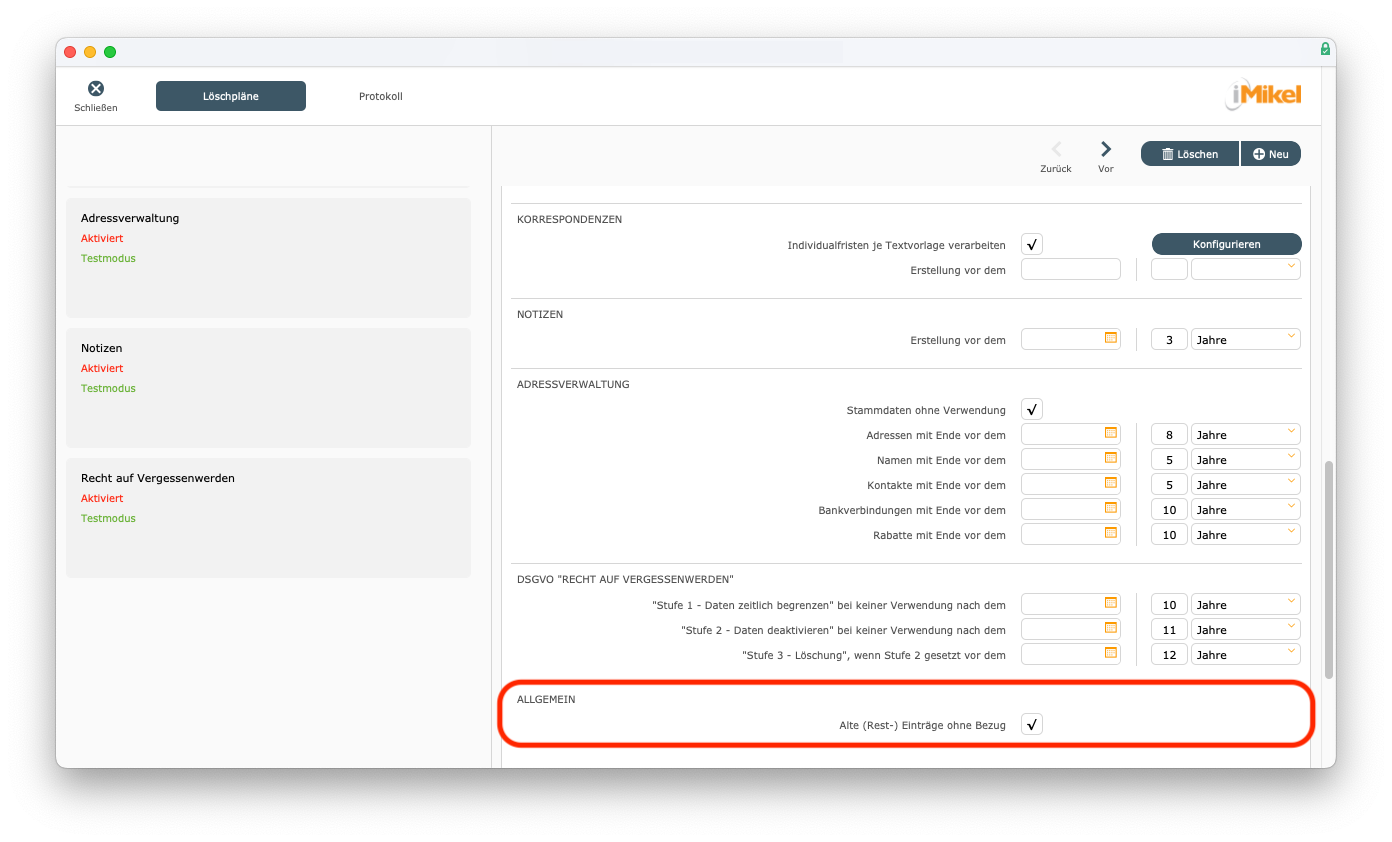The image size is (1392, 842).
Task: Open calendar for Stufe 3 Löschung date
Action: tap(1110, 653)
